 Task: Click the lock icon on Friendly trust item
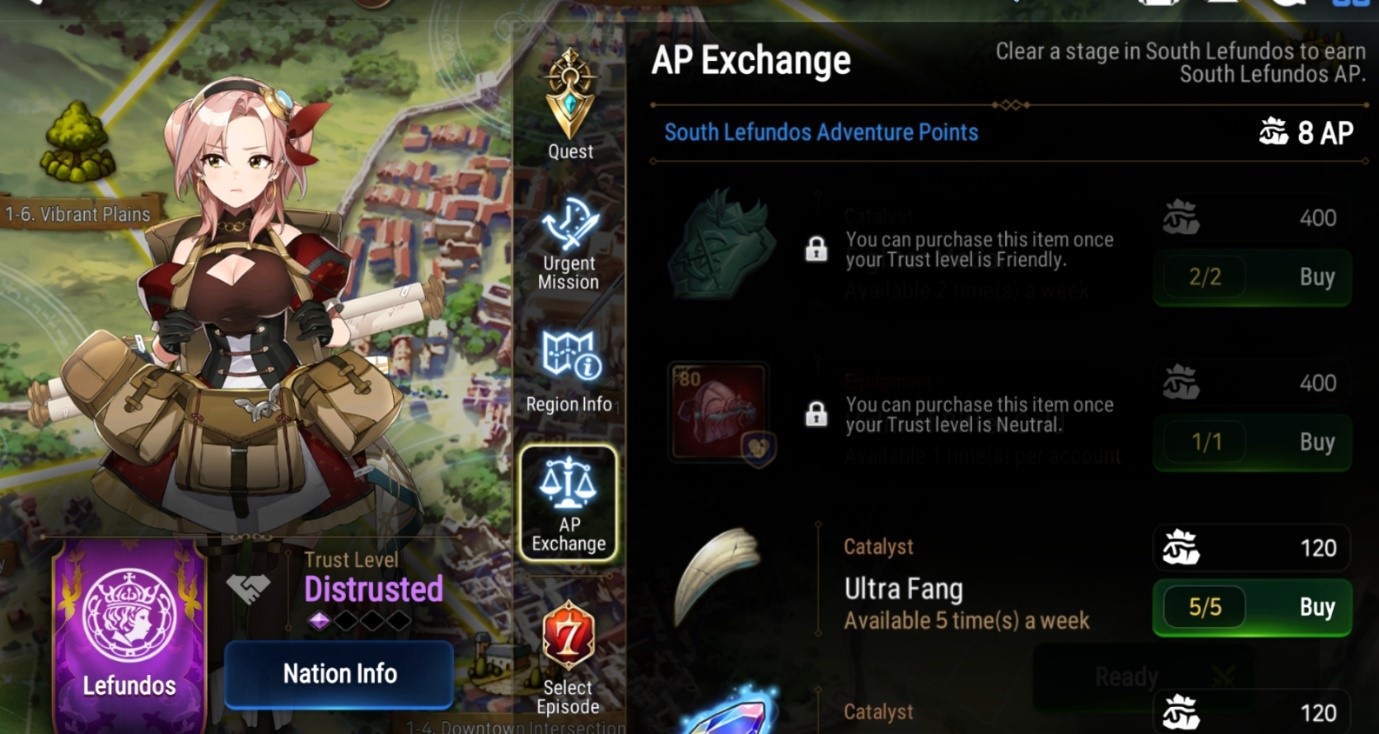pyautogui.click(x=816, y=249)
